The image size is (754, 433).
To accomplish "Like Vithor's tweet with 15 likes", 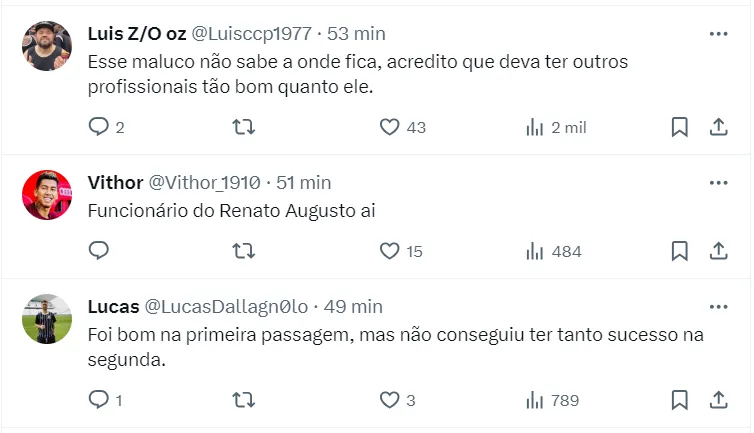I will [x=390, y=251].
